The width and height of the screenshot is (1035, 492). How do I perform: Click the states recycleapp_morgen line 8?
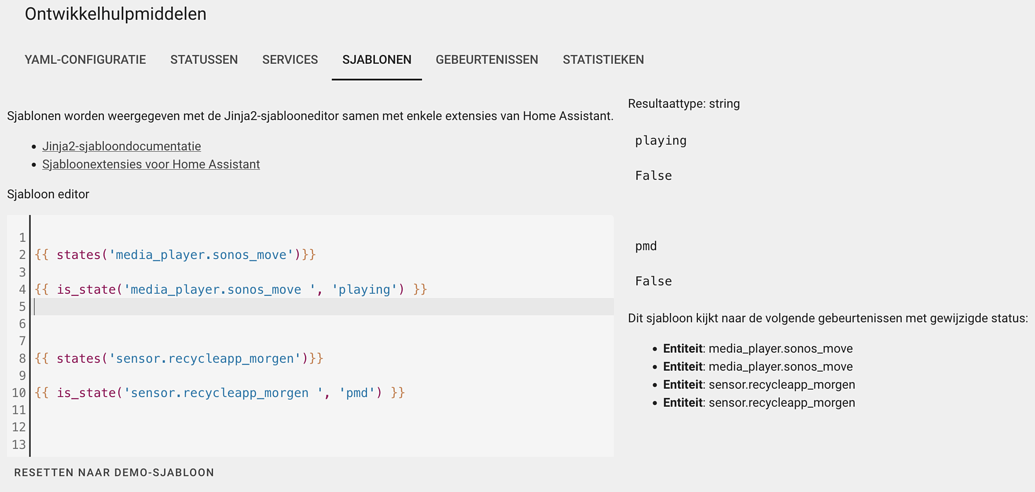pyautogui.click(x=179, y=358)
